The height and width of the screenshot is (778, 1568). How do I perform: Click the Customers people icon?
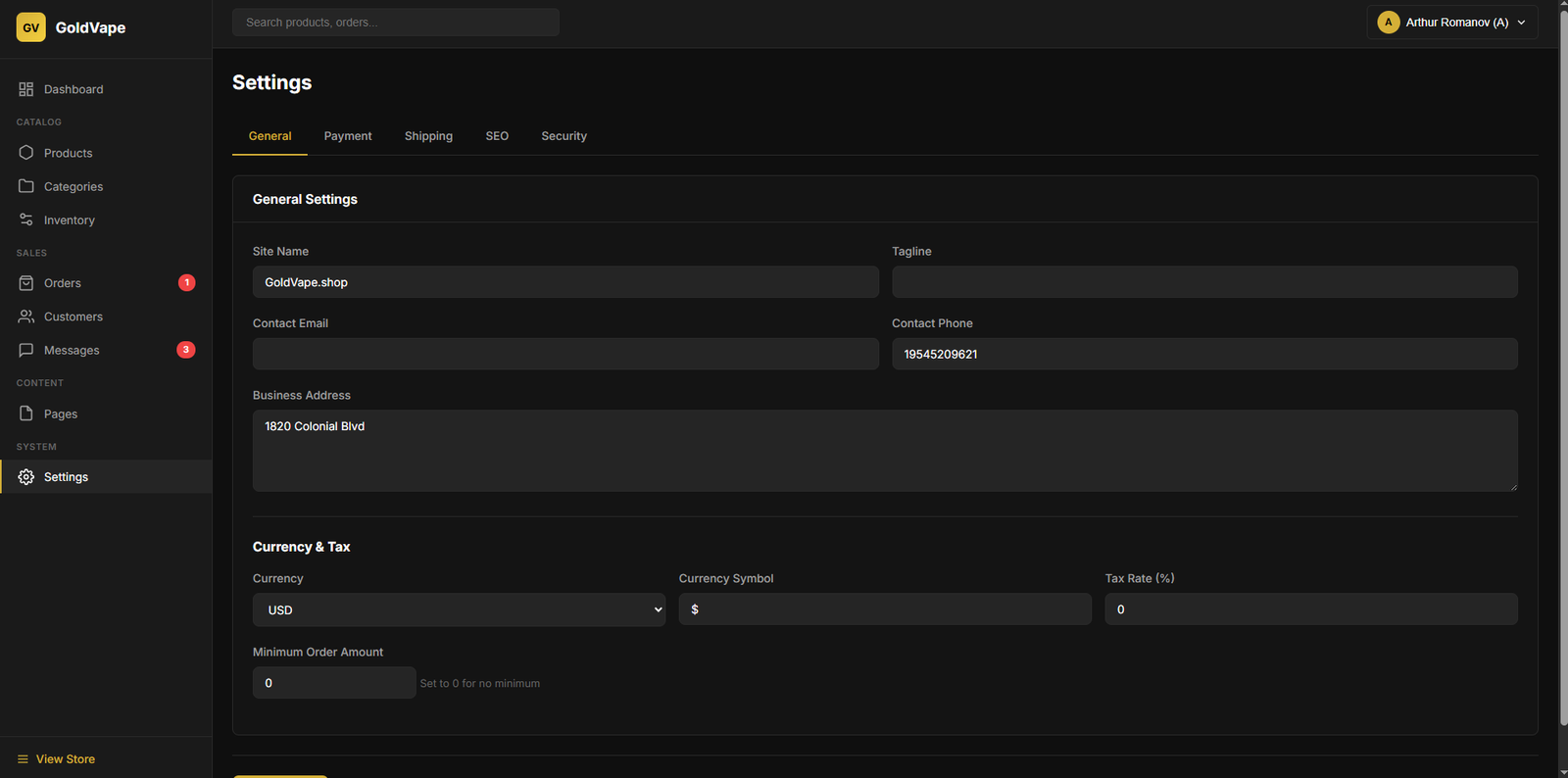pyautogui.click(x=26, y=316)
